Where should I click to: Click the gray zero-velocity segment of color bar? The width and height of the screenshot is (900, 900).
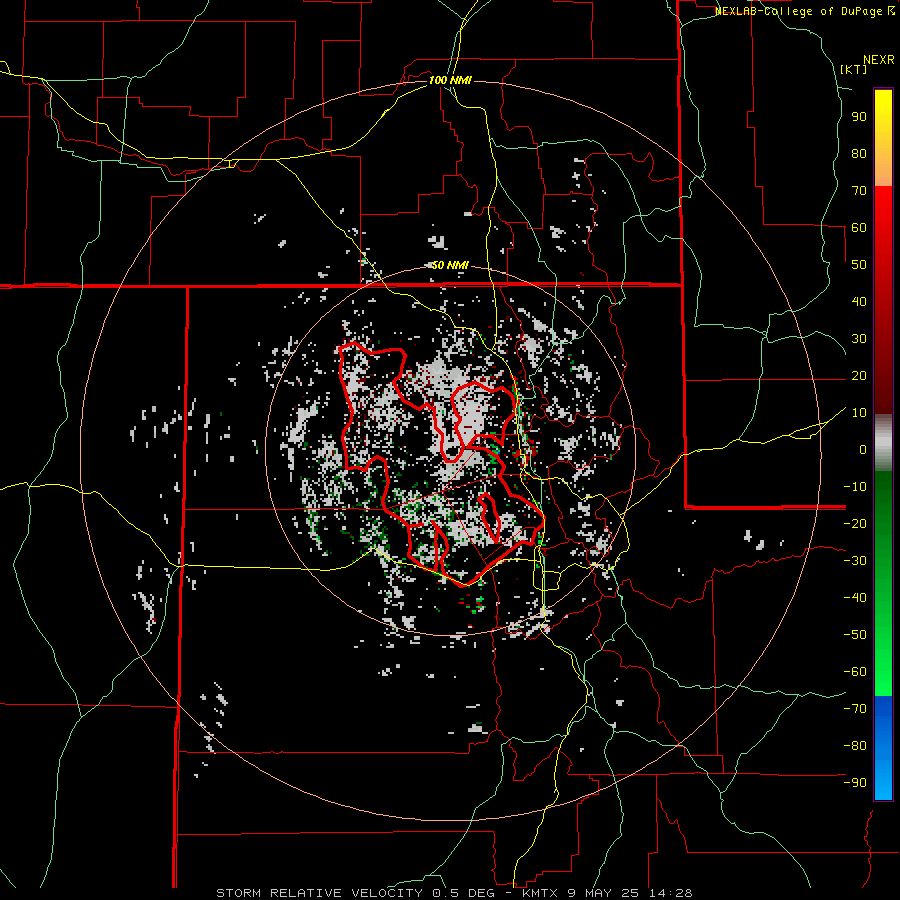pyautogui.click(x=883, y=443)
